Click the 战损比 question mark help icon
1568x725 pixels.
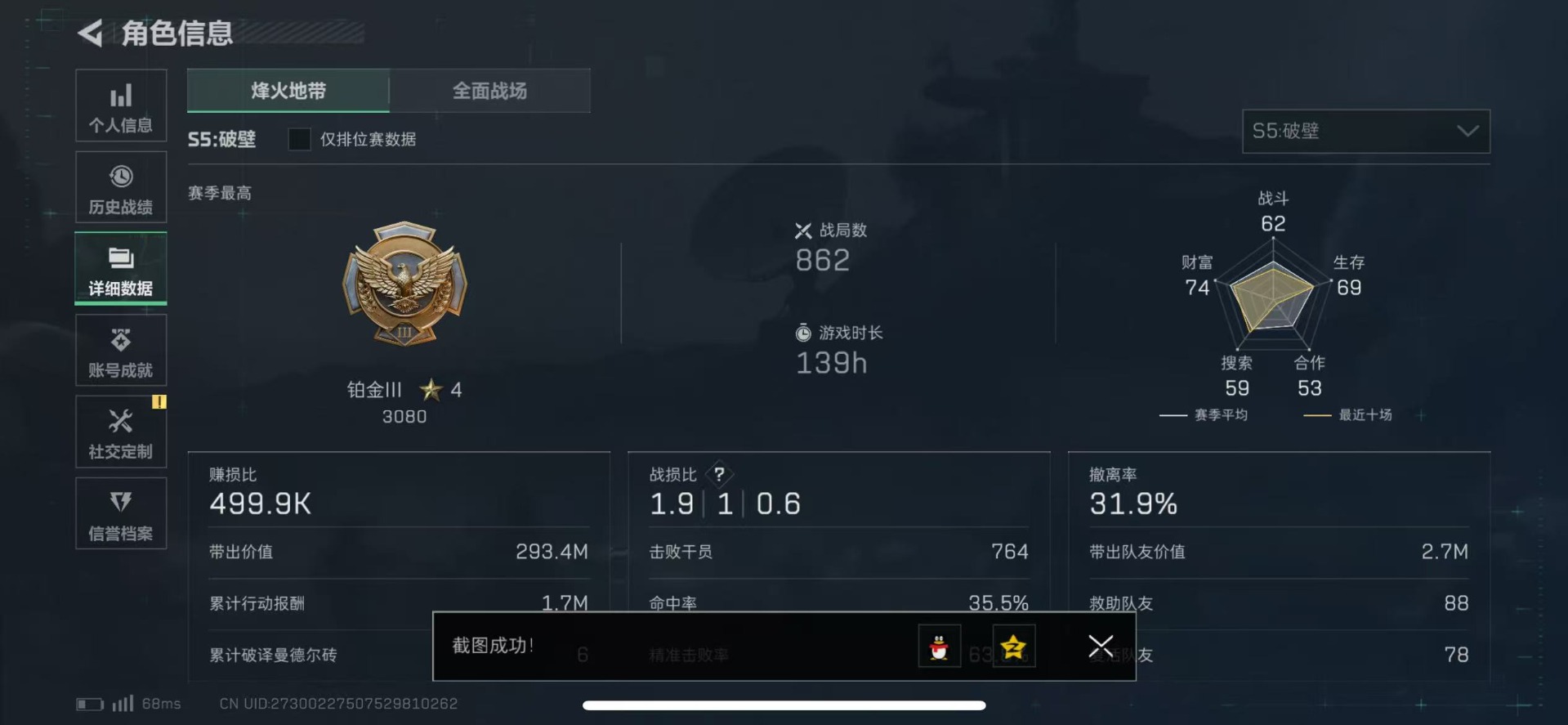[x=719, y=474]
